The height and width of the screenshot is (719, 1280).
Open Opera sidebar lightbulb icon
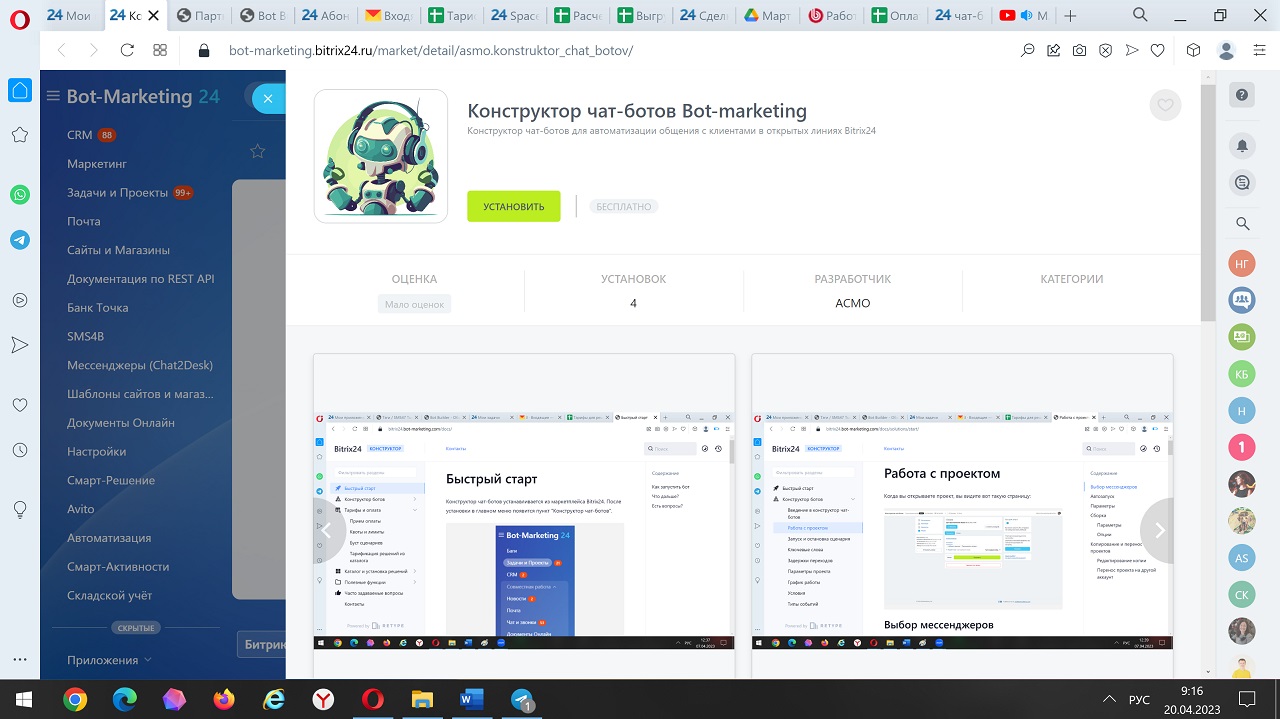[x=20, y=509]
